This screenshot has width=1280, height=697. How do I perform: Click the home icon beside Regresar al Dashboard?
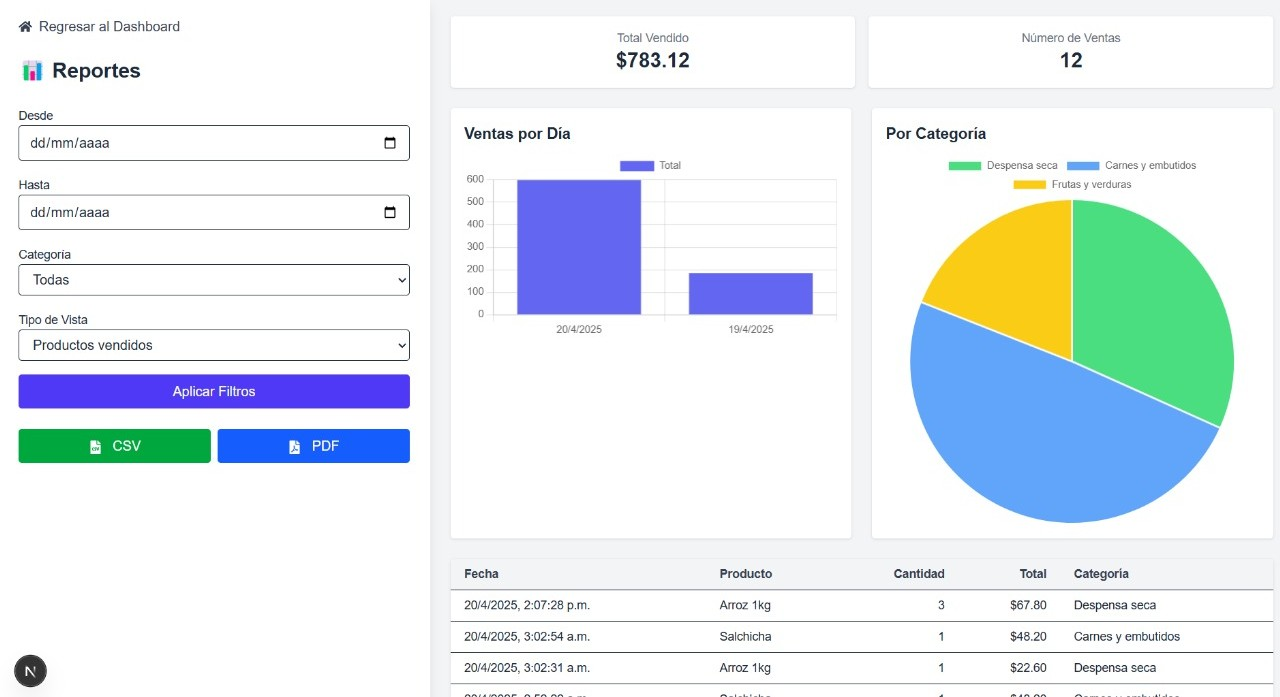pyautogui.click(x=24, y=26)
